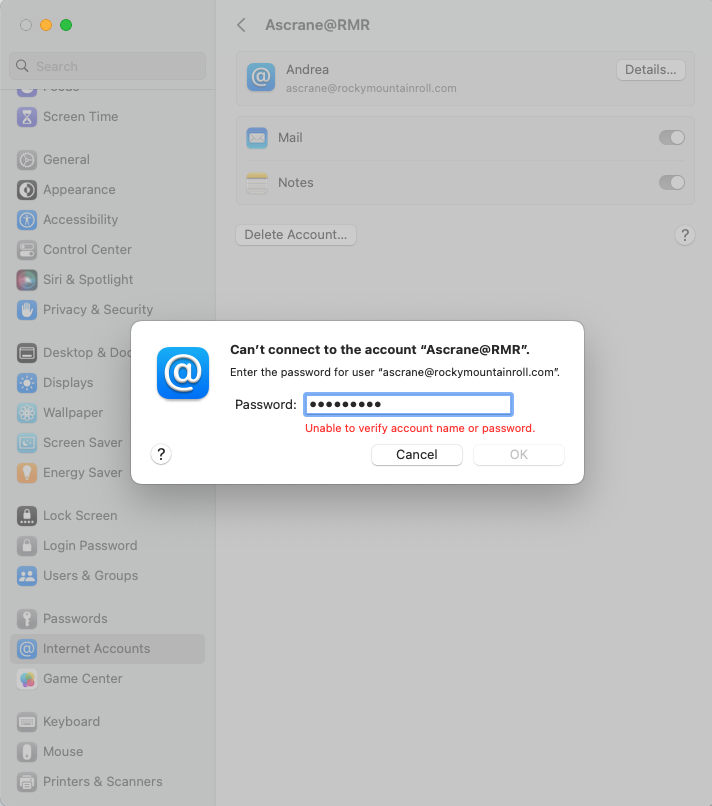Open General settings in sidebar
This screenshot has width=712, height=806.
click(66, 160)
